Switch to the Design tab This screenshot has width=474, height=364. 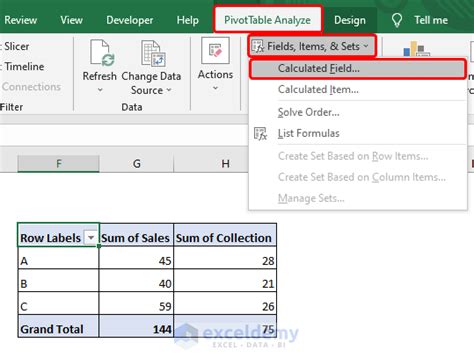pyautogui.click(x=350, y=20)
